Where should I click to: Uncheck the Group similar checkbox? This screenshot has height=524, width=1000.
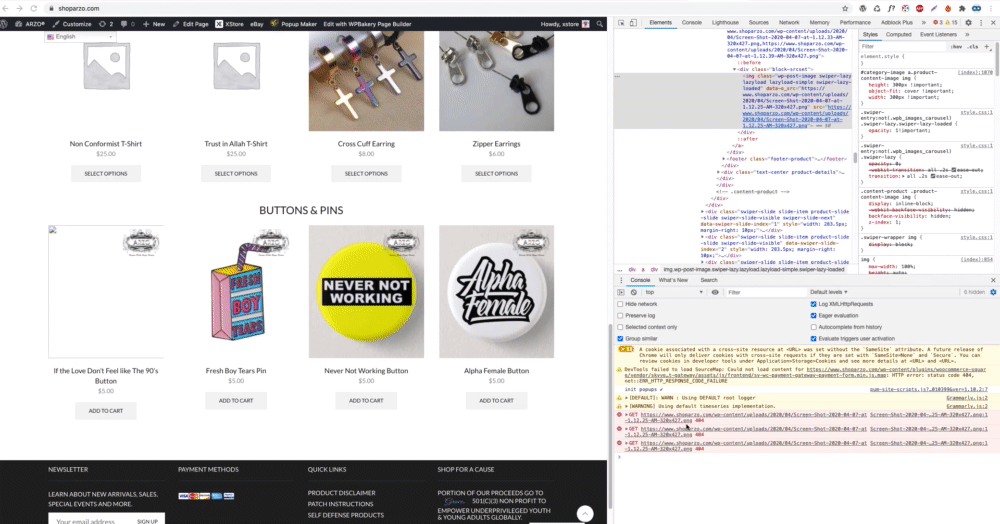pos(620,338)
